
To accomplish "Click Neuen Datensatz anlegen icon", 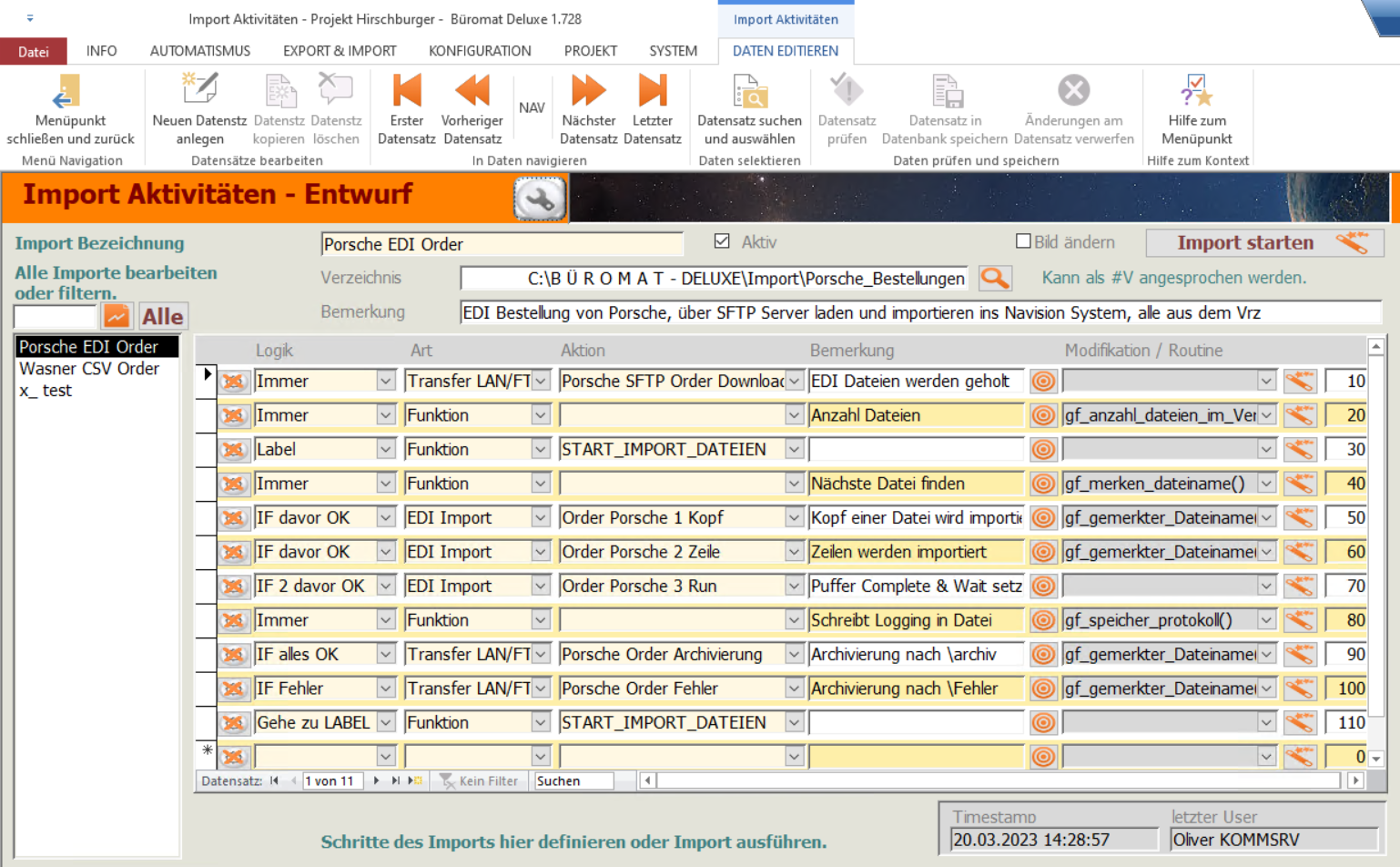I will point(199,92).
